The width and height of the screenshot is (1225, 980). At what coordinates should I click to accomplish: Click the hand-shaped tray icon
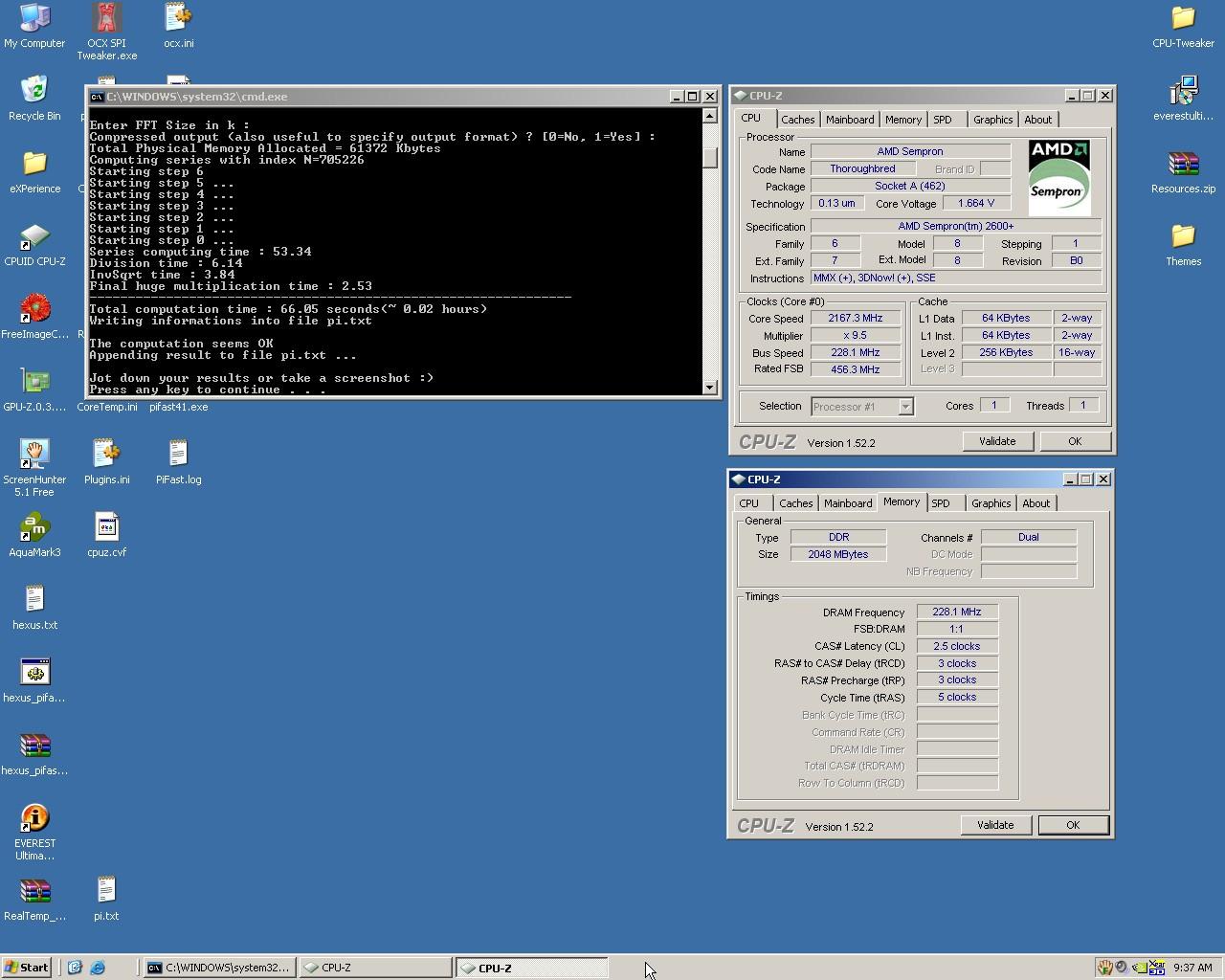pyautogui.click(x=1104, y=968)
